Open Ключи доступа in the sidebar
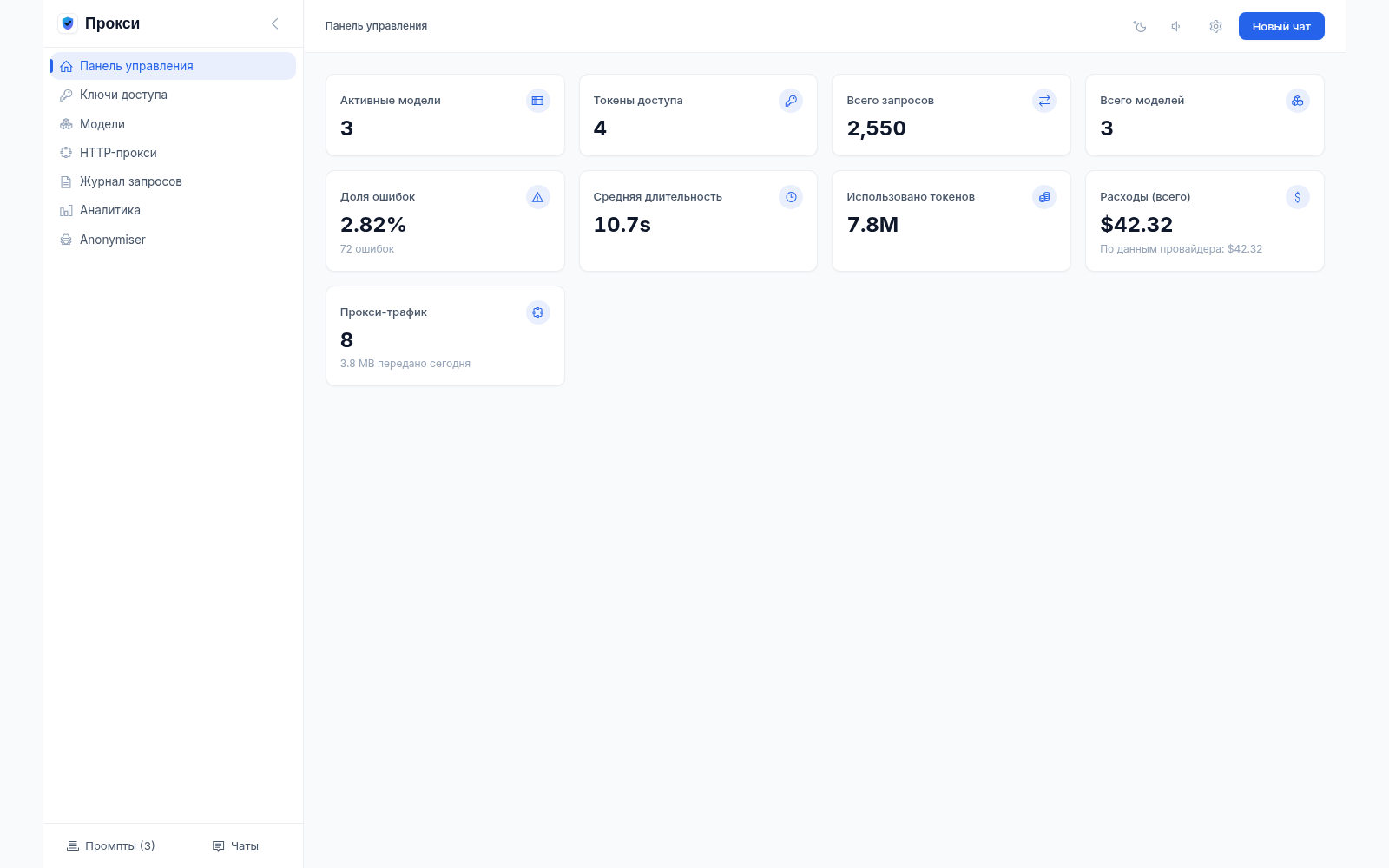1389x868 pixels. (173, 95)
